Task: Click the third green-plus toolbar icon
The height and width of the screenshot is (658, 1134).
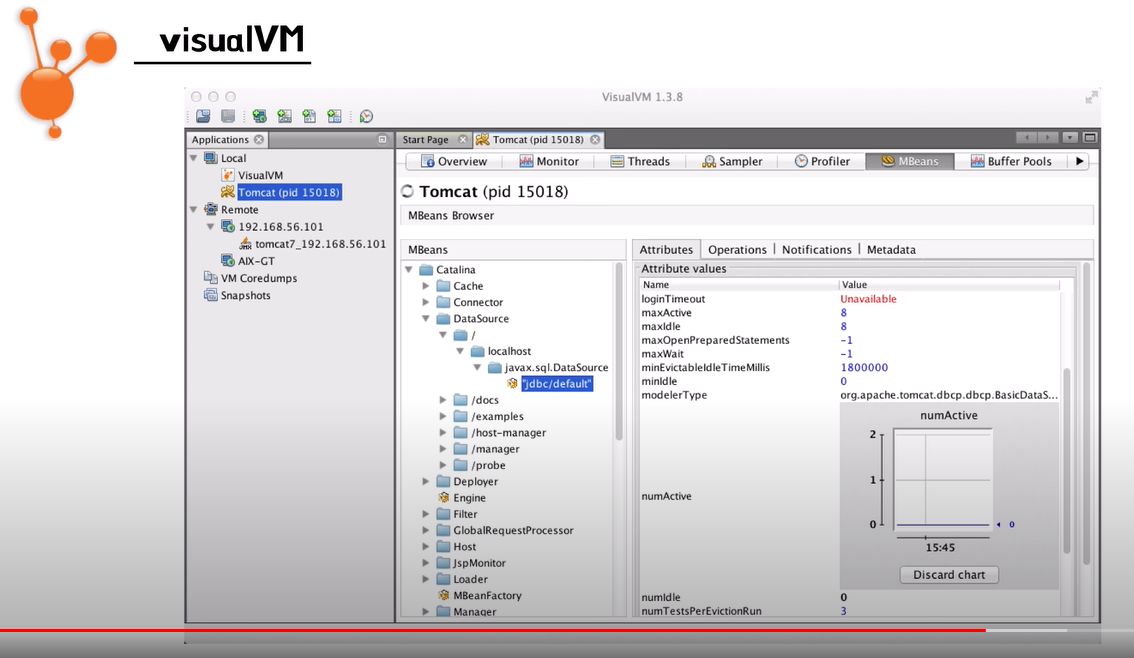Action: tap(310, 116)
